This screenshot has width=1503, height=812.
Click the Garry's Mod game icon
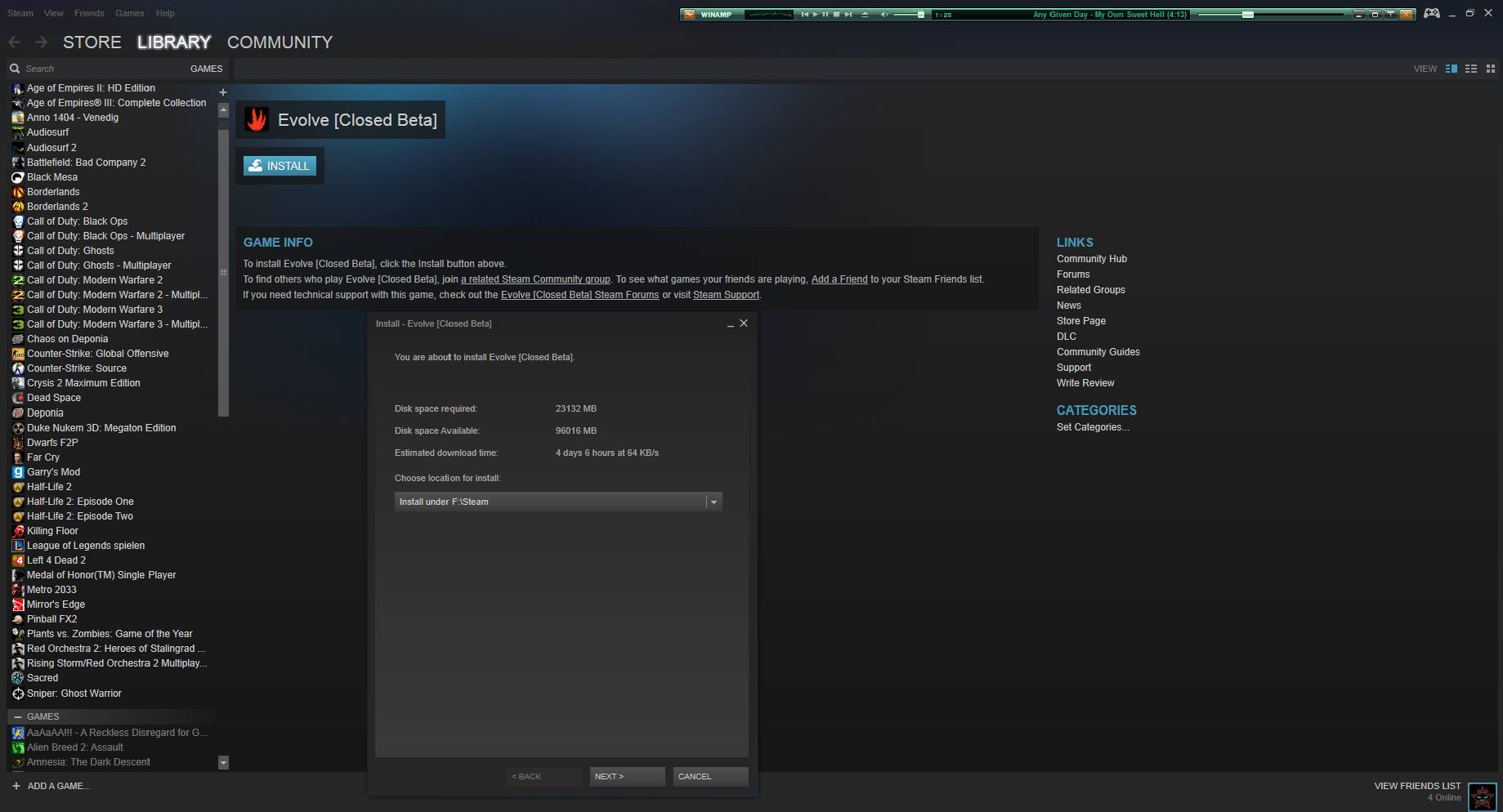18,472
